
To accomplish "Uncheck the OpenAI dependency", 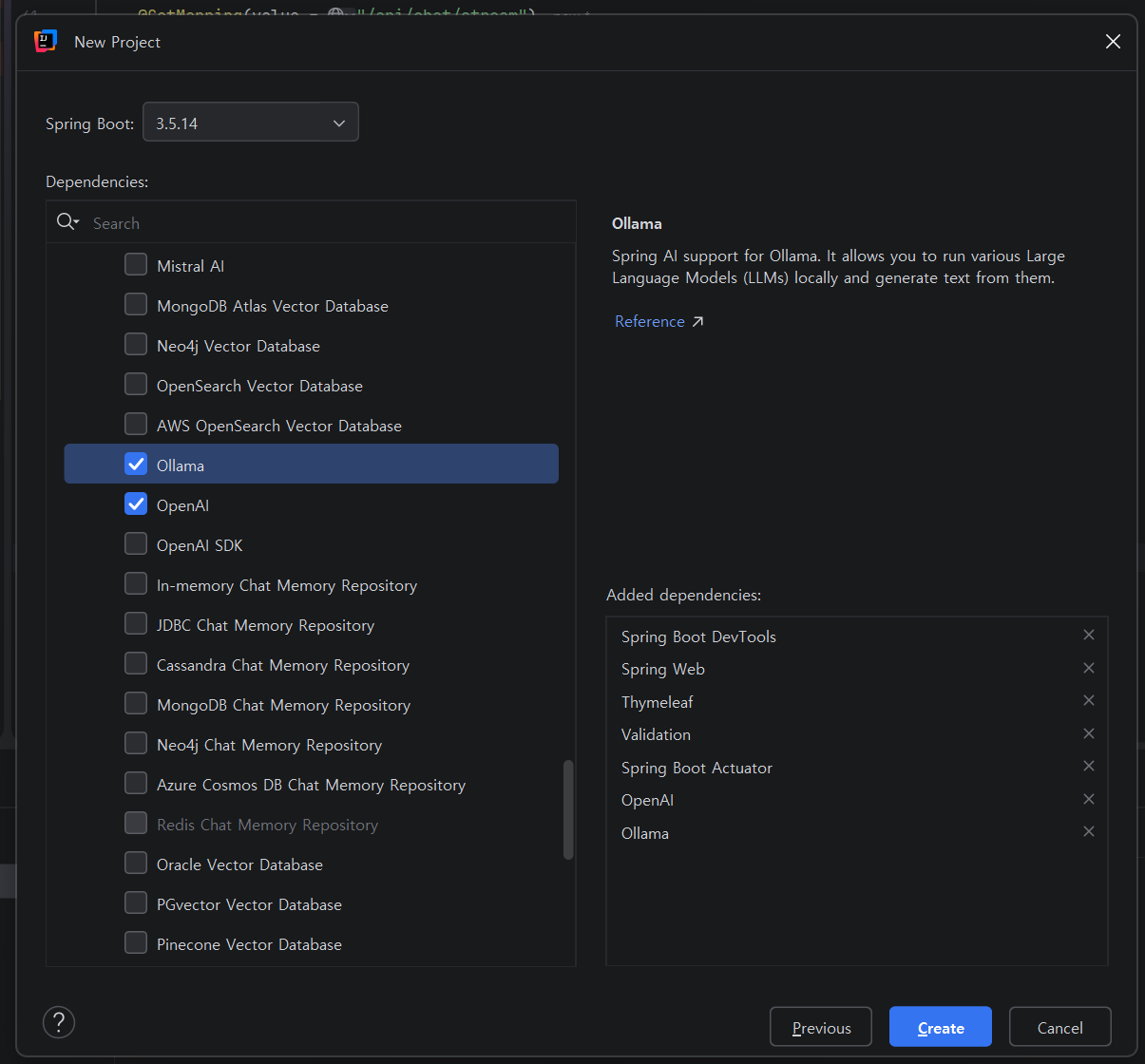I will tap(136, 503).
